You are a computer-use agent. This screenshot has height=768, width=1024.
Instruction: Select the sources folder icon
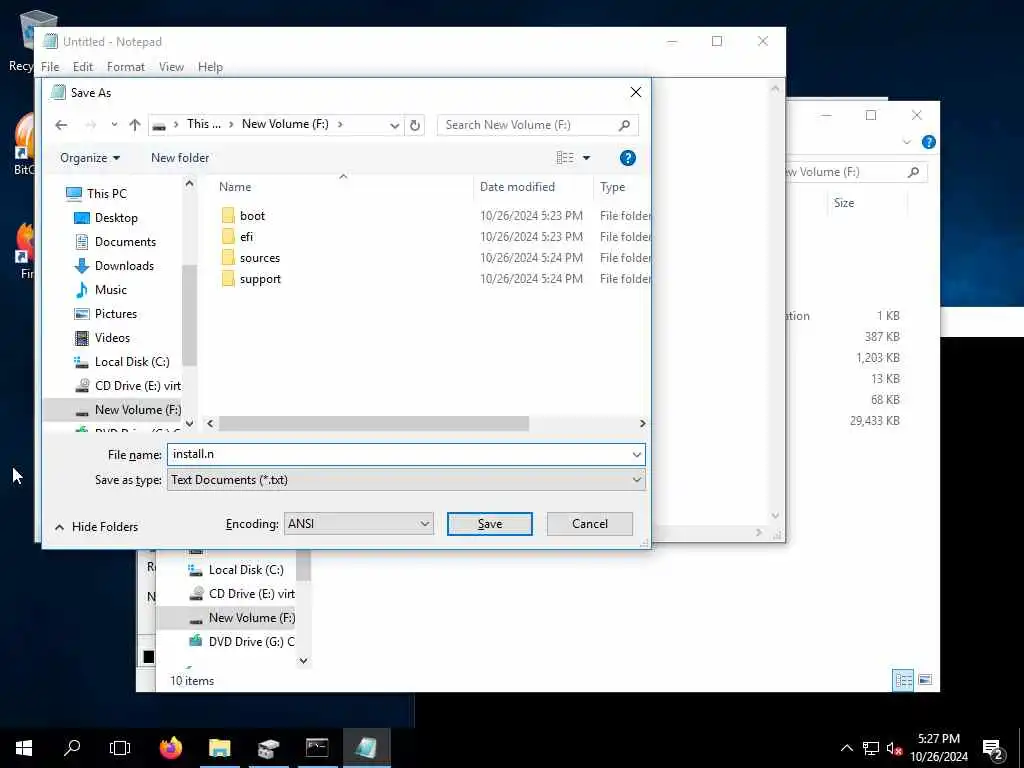228,257
